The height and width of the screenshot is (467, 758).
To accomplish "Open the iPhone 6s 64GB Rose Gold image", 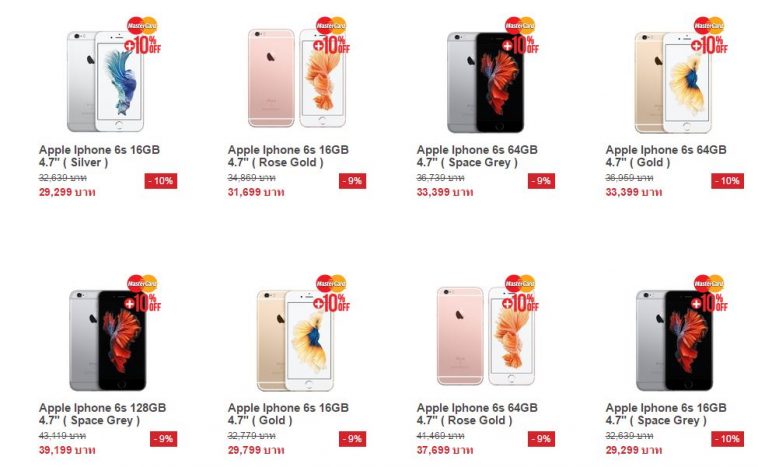I will (486, 336).
